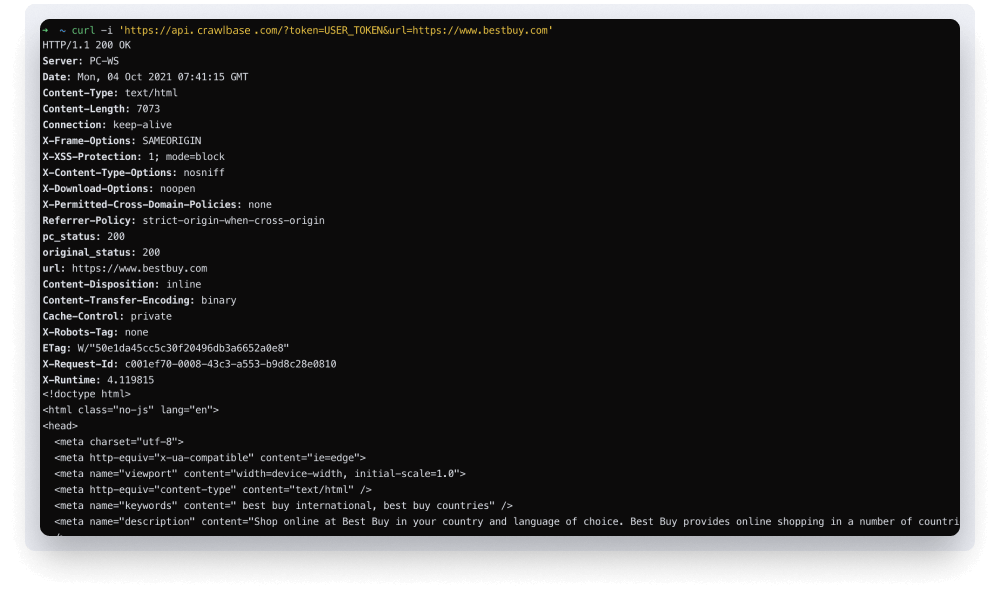Click the ETag header value line
The image size is (1000, 596).
pos(166,348)
